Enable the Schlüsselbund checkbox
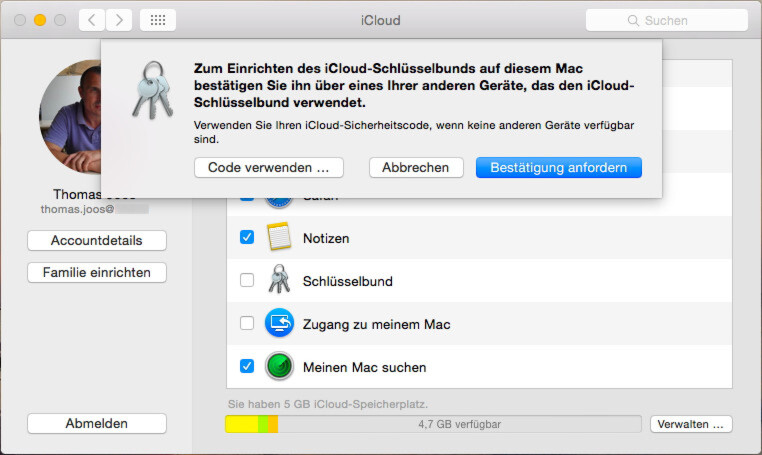762x455 pixels. [247, 280]
